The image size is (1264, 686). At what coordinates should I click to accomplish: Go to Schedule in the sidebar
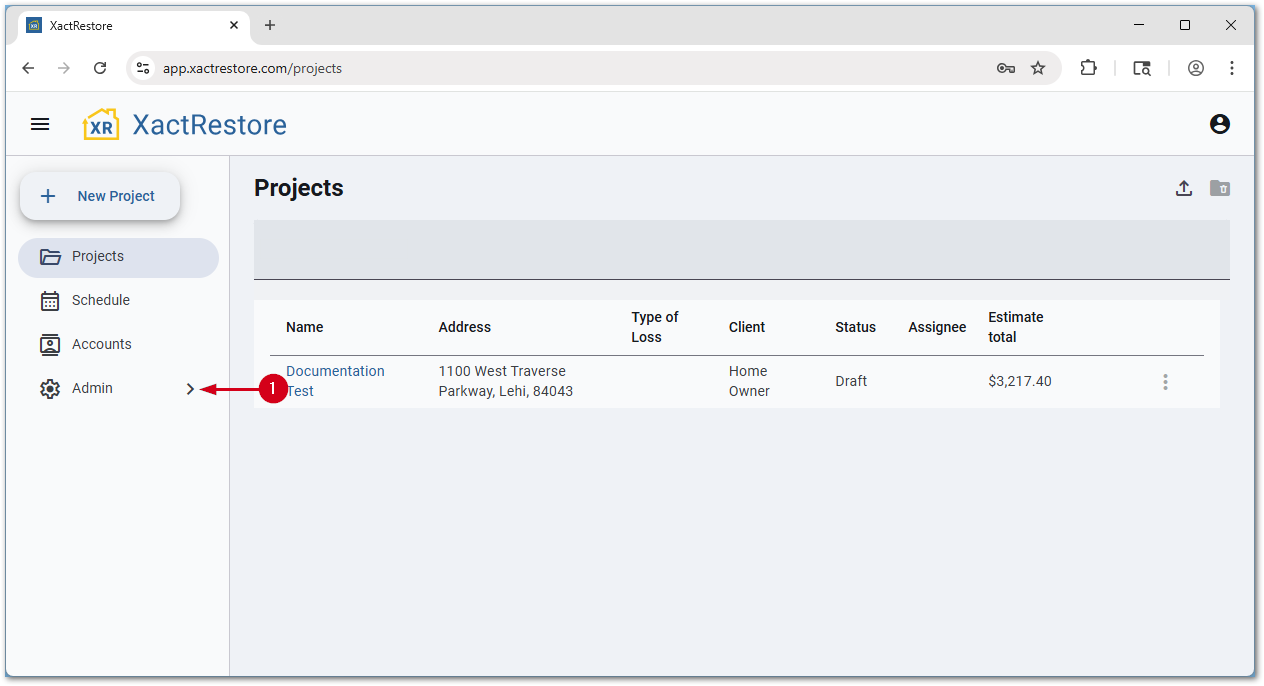(100, 300)
